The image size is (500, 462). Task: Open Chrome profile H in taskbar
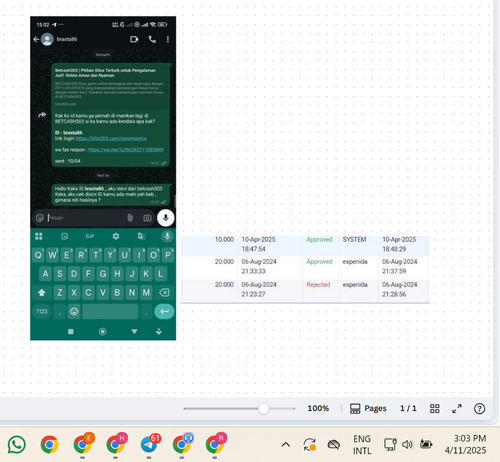116,444
